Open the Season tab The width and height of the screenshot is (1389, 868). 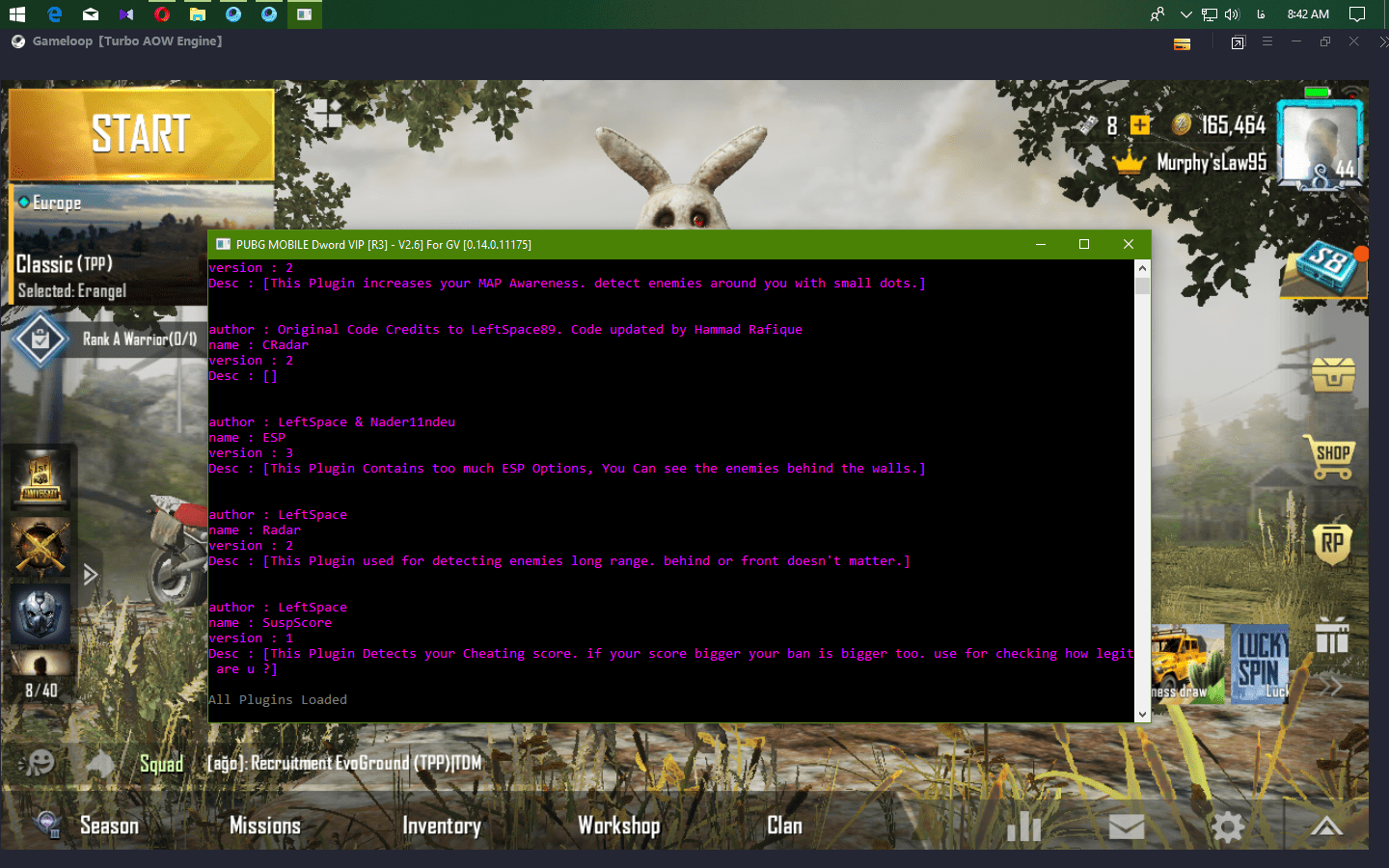click(x=108, y=826)
